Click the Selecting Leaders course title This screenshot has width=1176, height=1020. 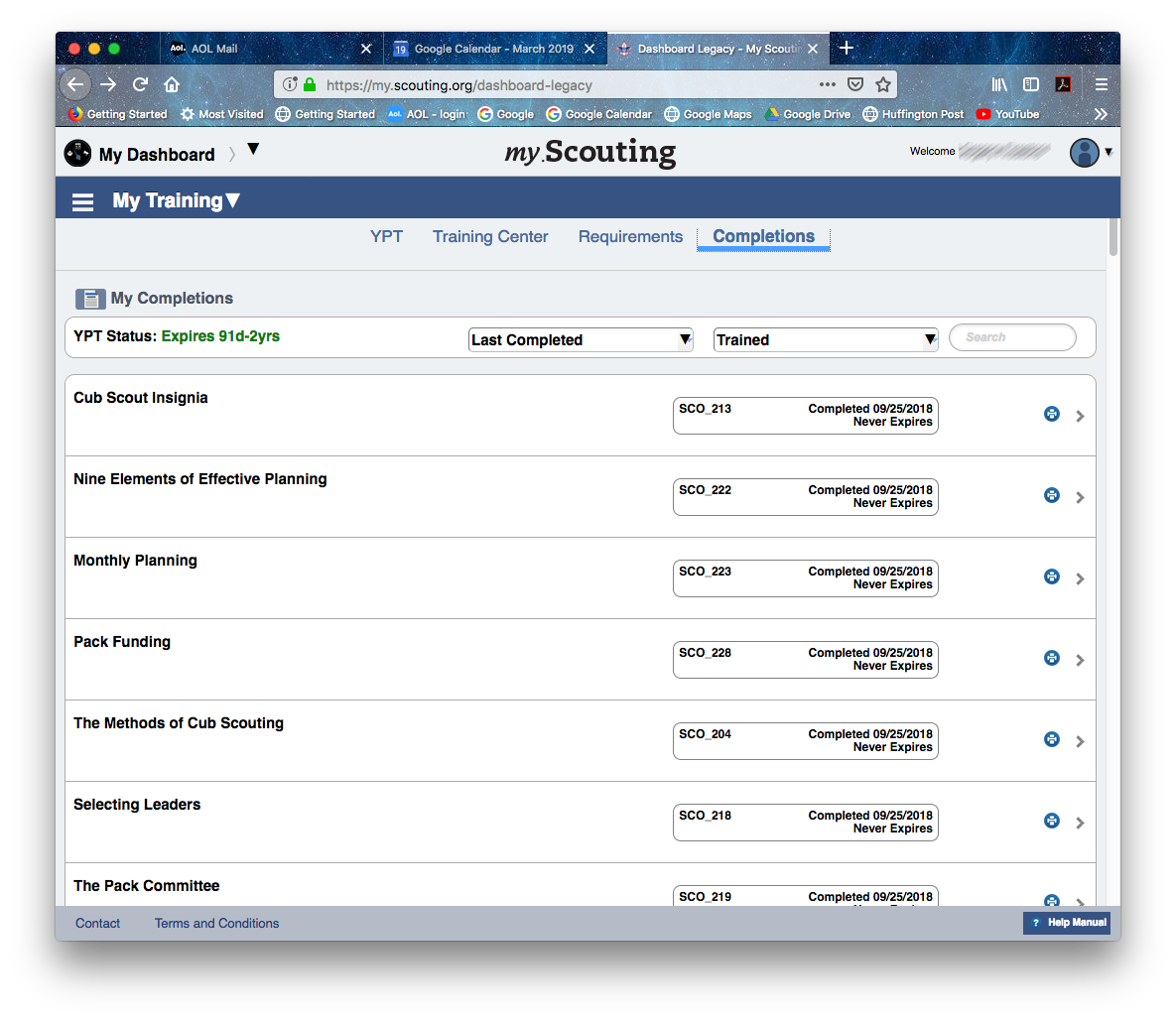click(137, 805)
